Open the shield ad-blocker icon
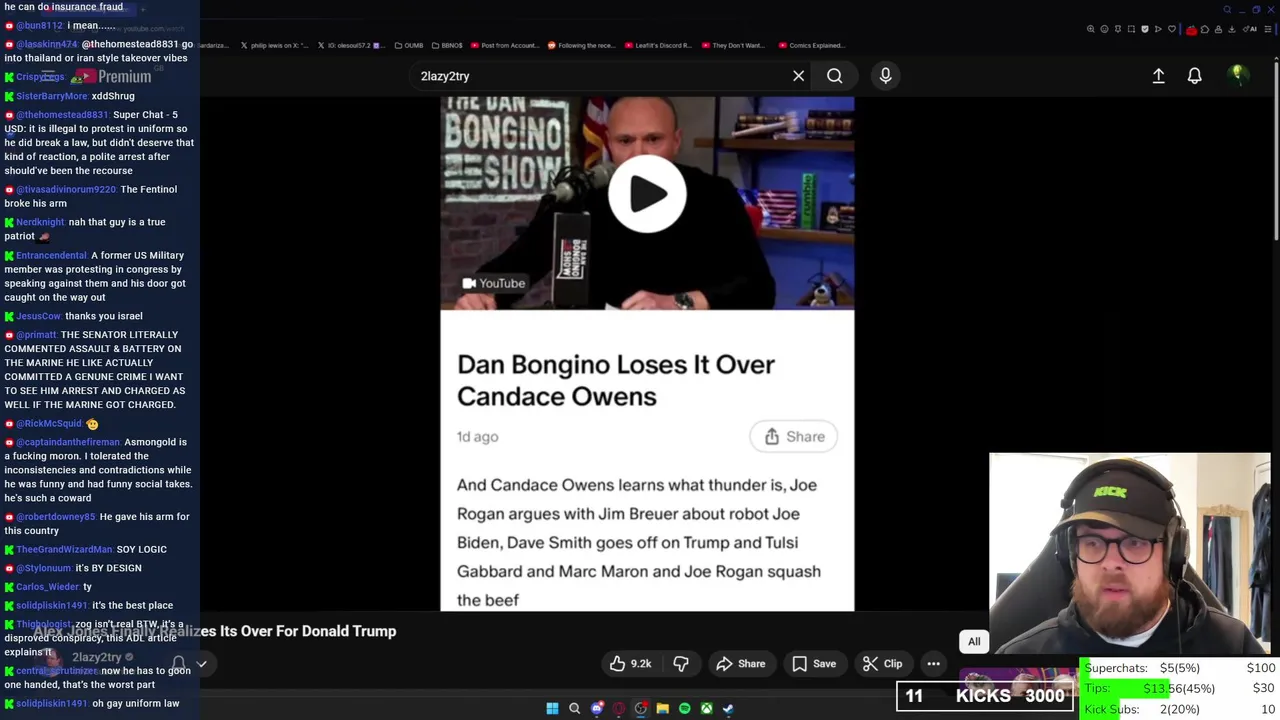 coord(1145,29)
